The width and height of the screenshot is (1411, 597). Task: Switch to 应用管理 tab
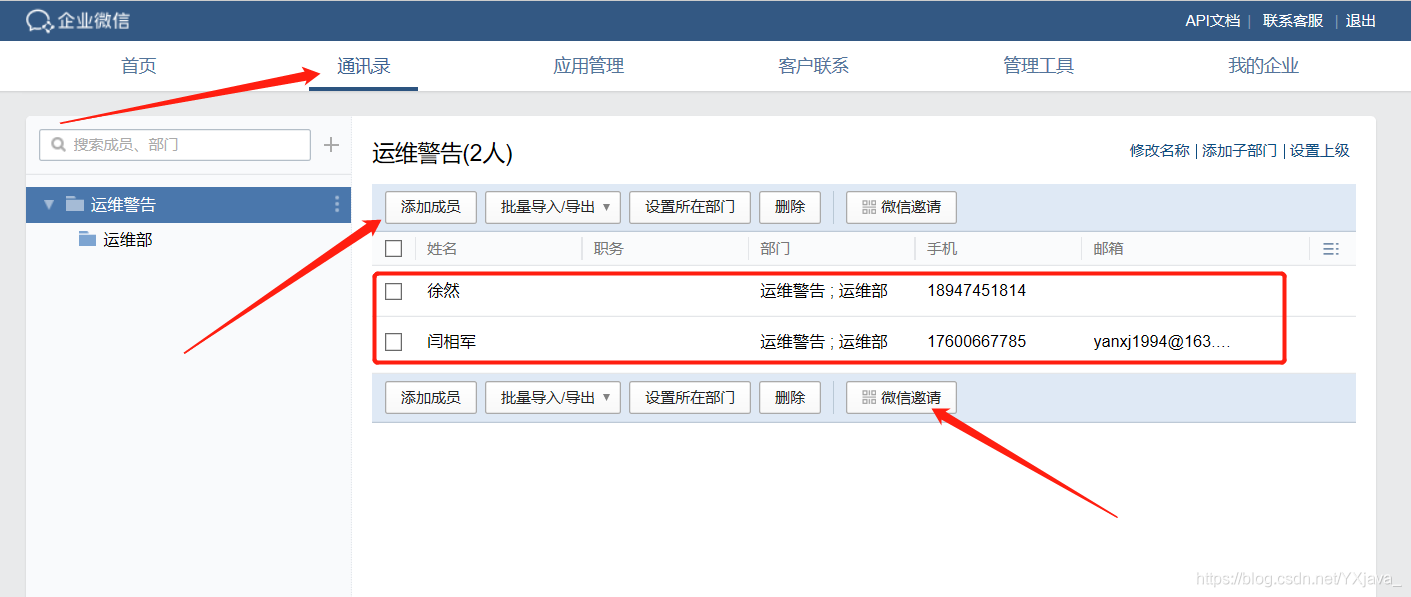pyautogui.click(x=588, y=66)
